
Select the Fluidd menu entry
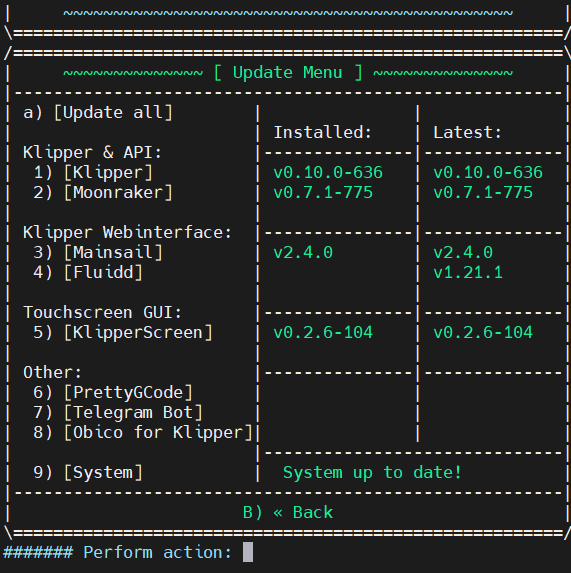(88, 273)
